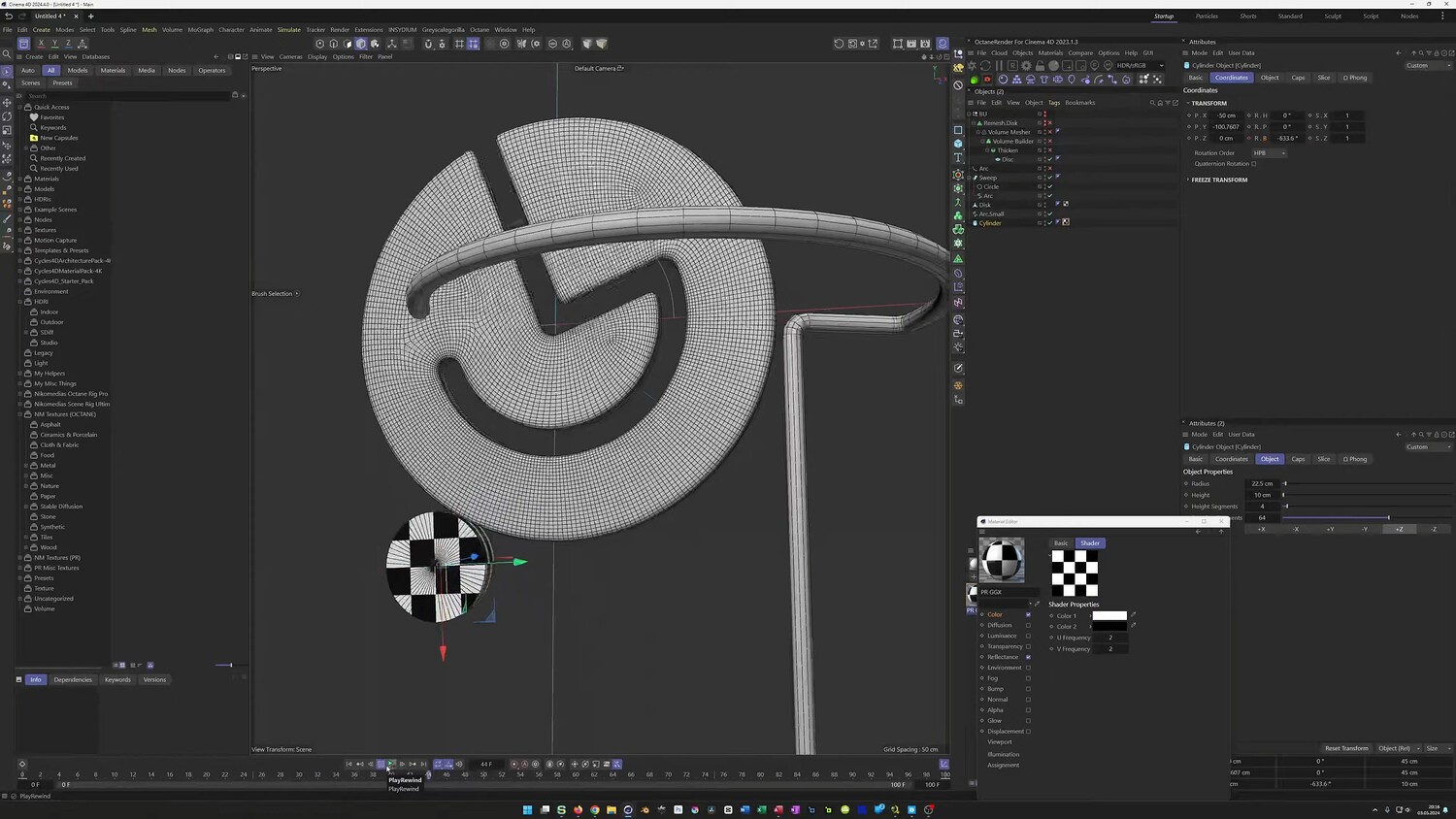Image resolution: width=1456 pixels, height=819 pixels.
Task: Select the Cube primitive icon
Action: 958,144
